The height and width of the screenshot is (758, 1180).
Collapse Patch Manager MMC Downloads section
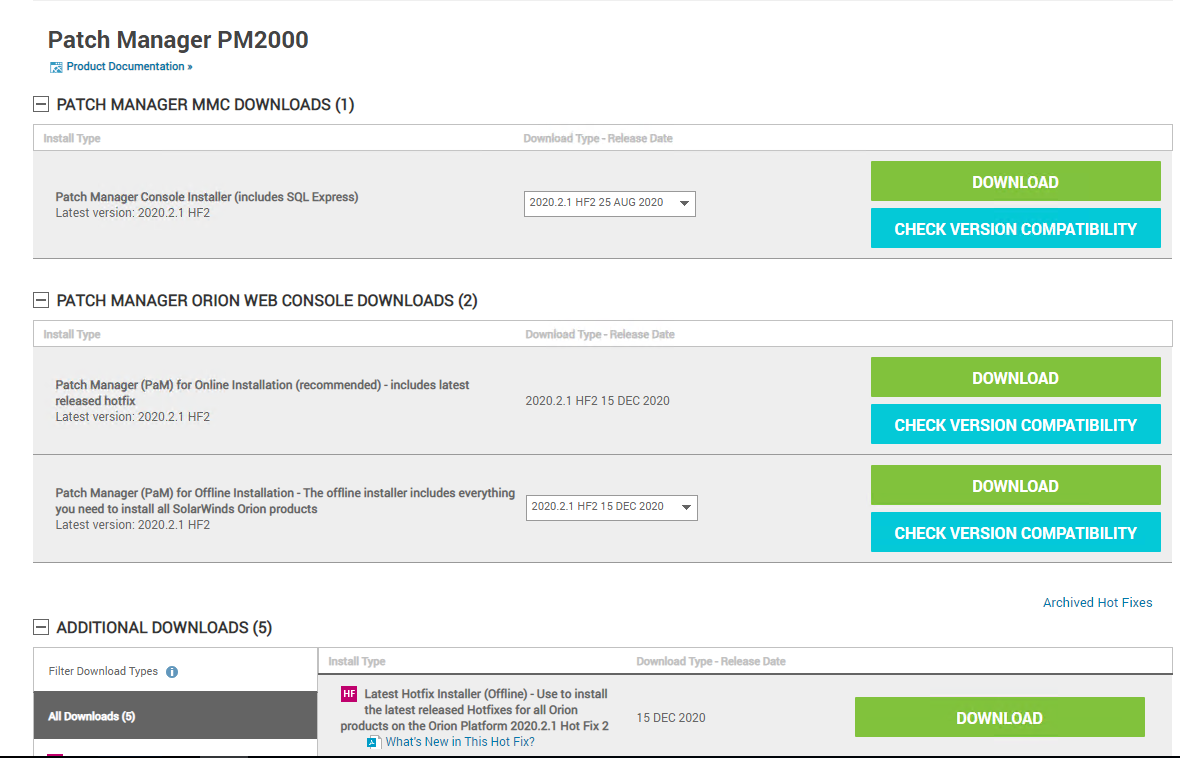[41, 105]
